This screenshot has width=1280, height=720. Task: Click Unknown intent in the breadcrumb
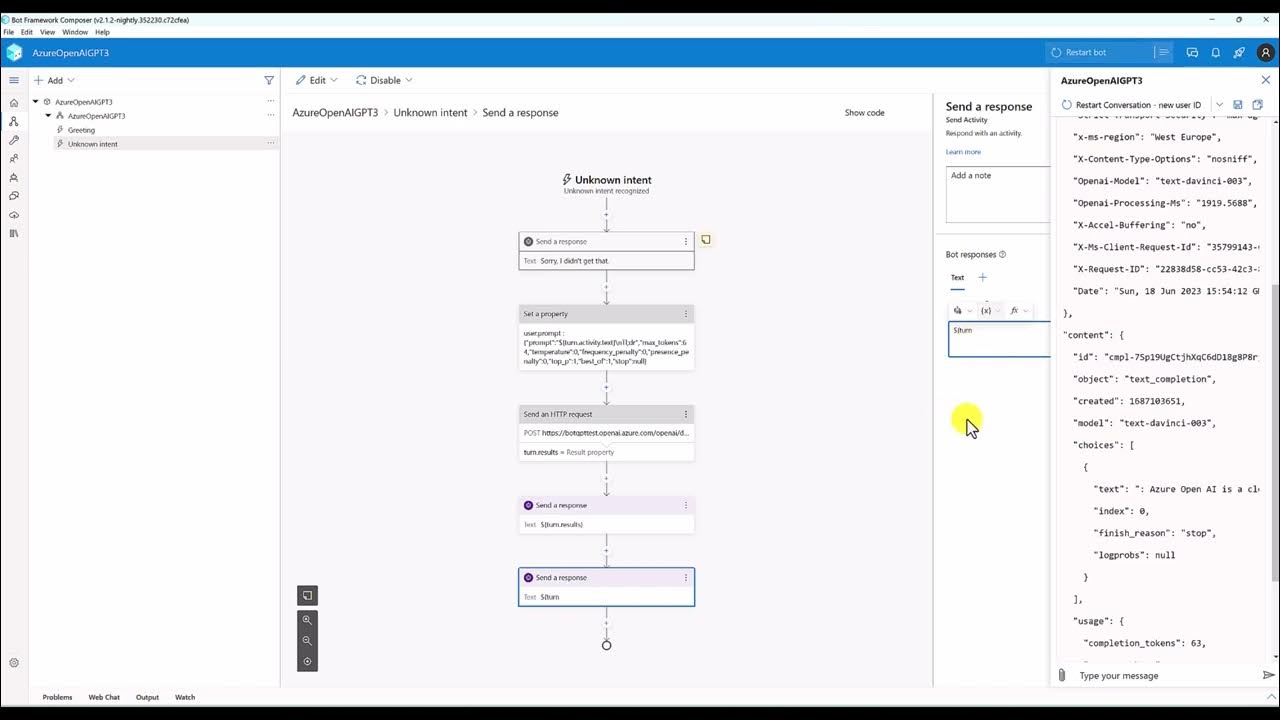point(430,113)
